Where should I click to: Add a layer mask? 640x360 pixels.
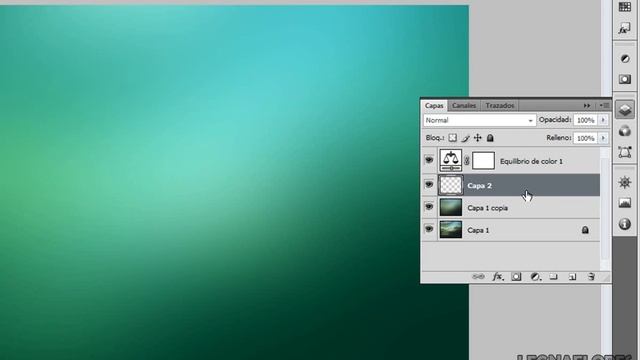[x=516, y=277]
